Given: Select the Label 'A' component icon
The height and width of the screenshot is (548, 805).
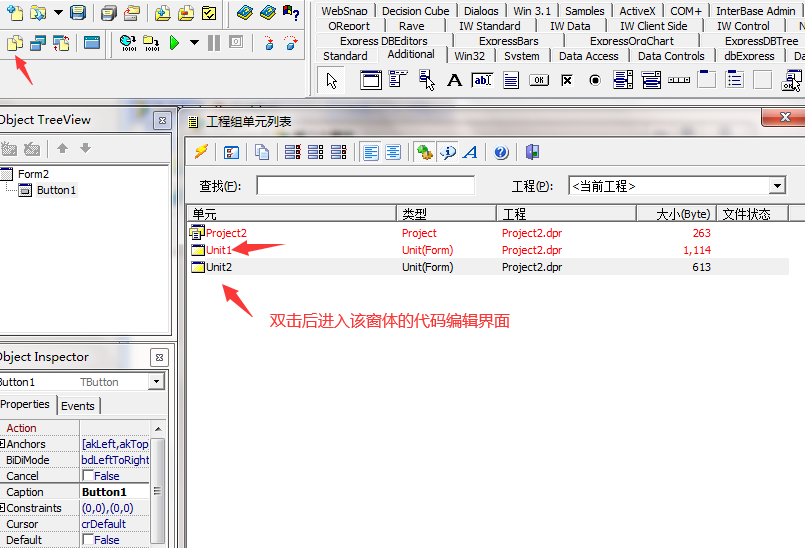Looking at the screenshot, I should point(454,80).
